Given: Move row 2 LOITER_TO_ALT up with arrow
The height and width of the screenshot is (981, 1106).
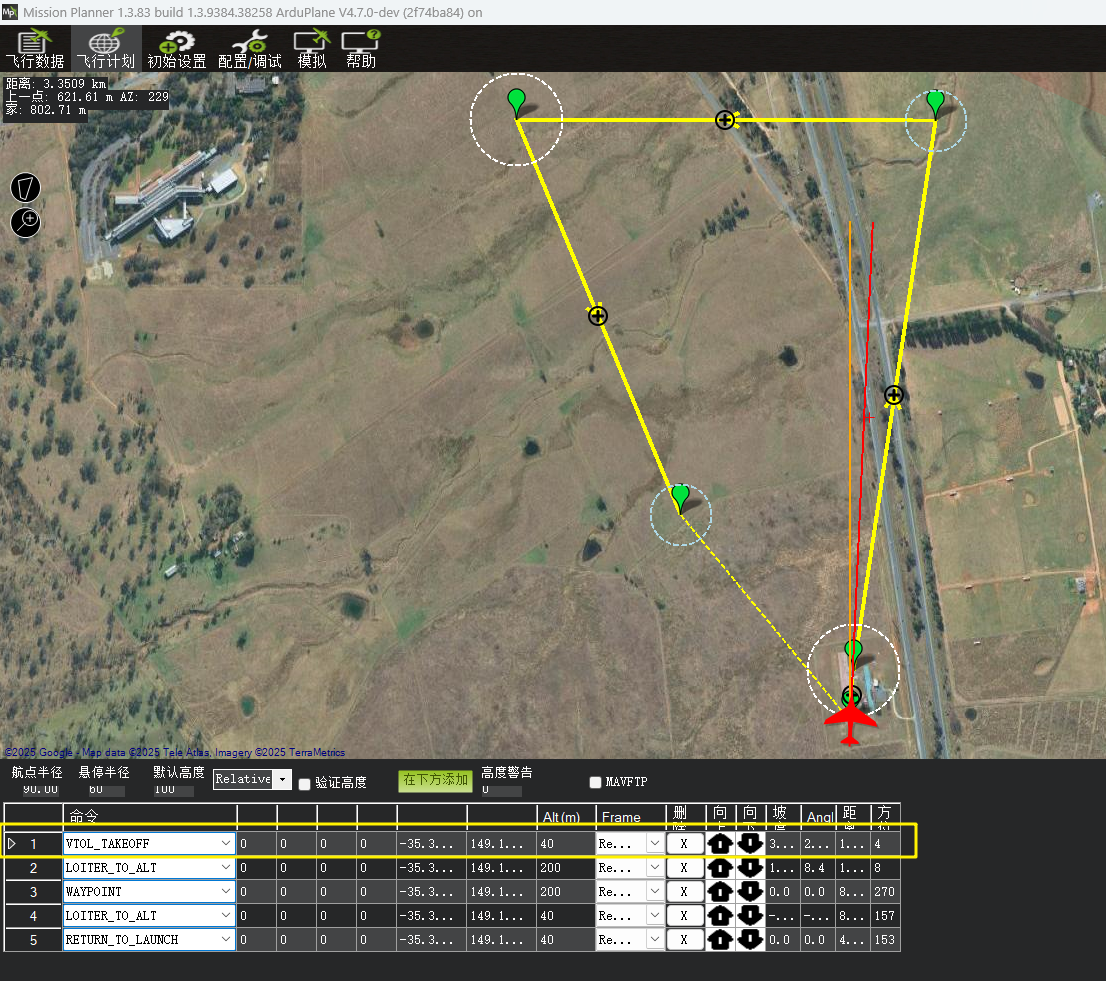Looking at the screenshot, I should [720, 868].
